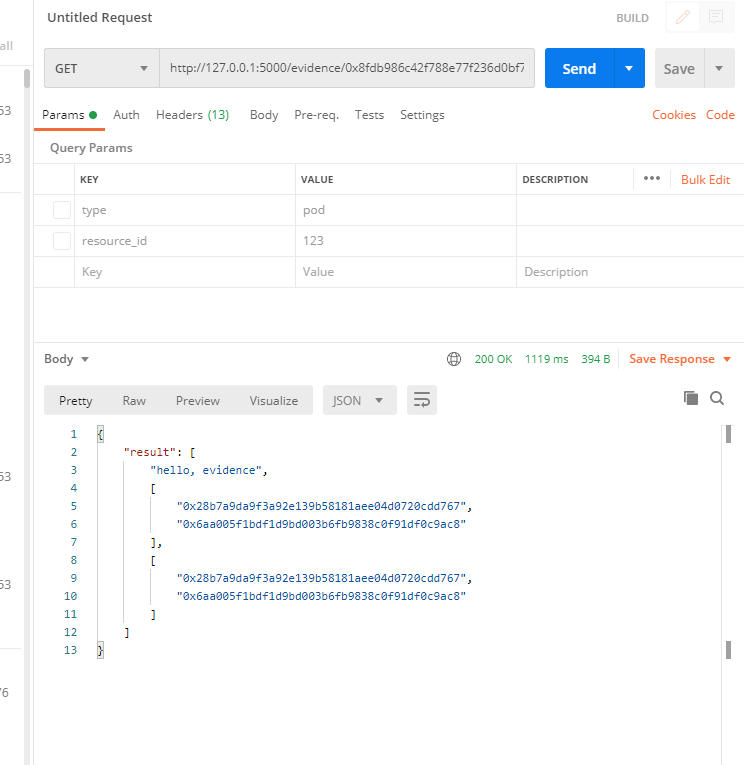744x765 pixels.
Task: Click the '123' value cell
Action: pos(405,241)
